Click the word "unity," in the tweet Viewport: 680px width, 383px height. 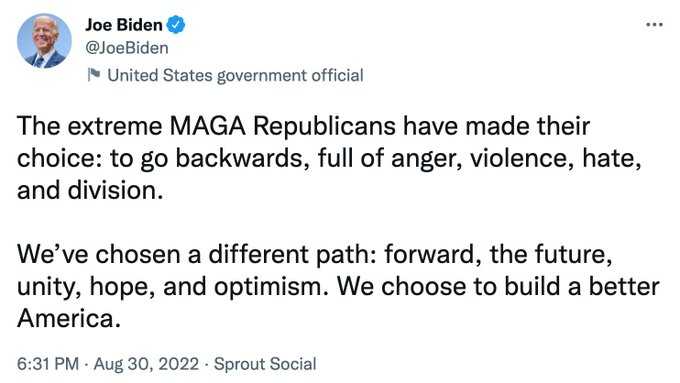pos(49,287)
